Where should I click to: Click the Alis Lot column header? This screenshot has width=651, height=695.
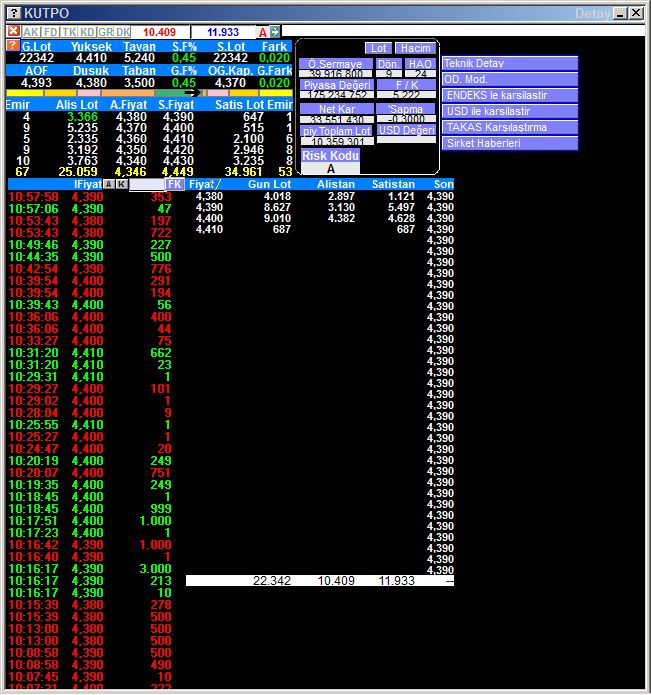(x=77, y=105)
